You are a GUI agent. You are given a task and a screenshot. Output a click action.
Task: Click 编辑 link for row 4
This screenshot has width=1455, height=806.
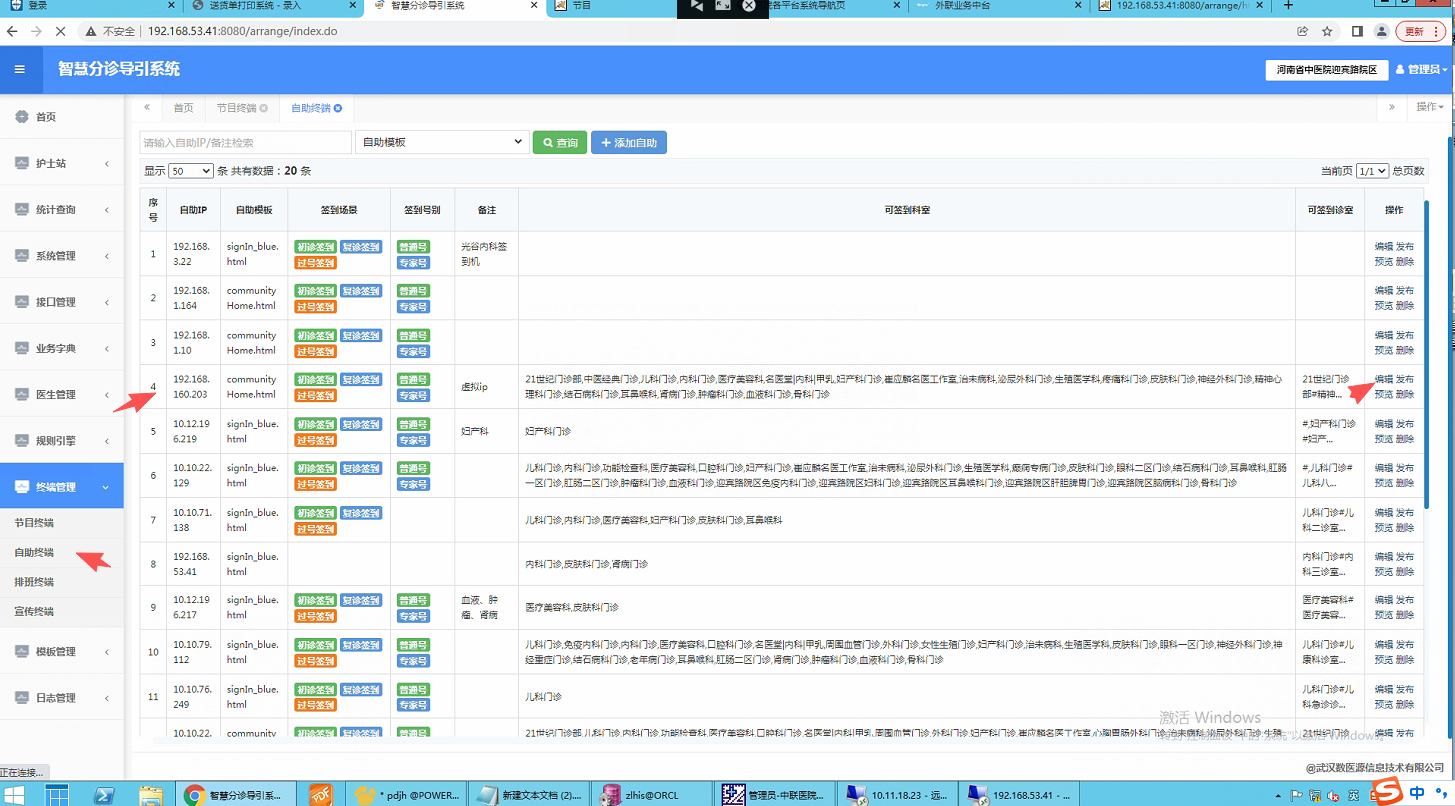pos(1383,380)
